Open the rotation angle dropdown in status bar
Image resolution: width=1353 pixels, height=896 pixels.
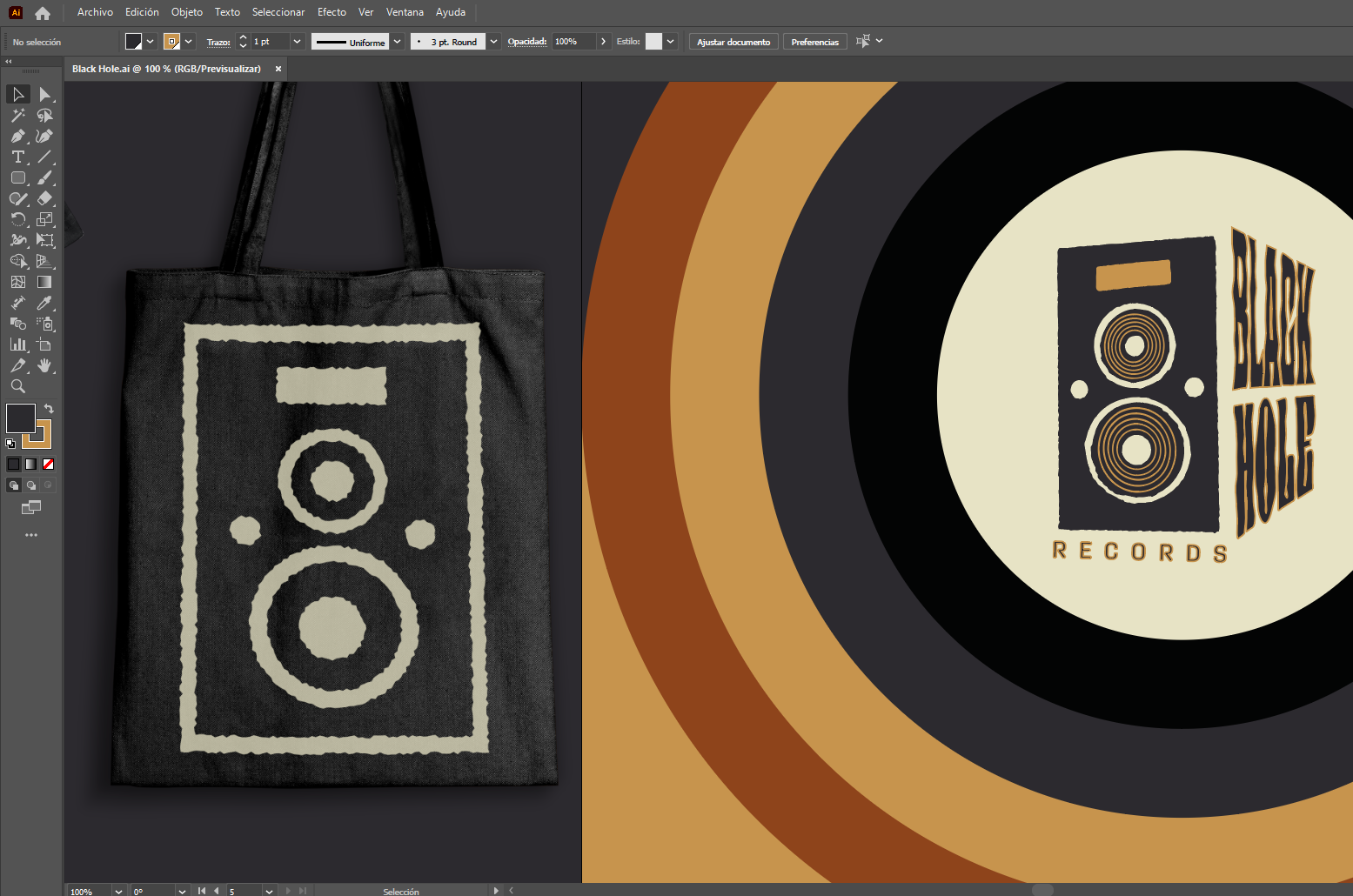point(182,891)
